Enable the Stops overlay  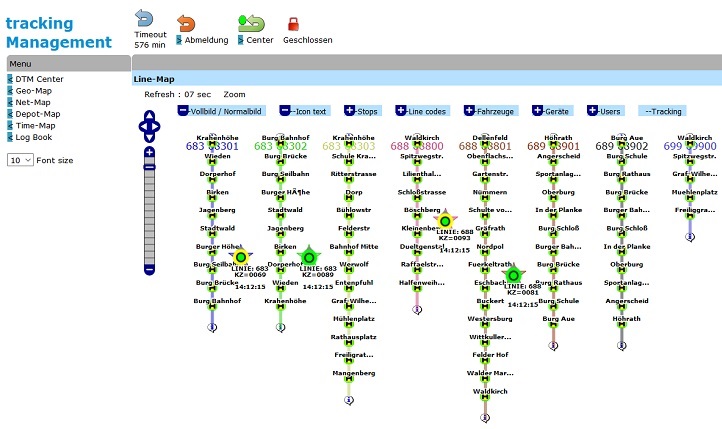[363, 111]
